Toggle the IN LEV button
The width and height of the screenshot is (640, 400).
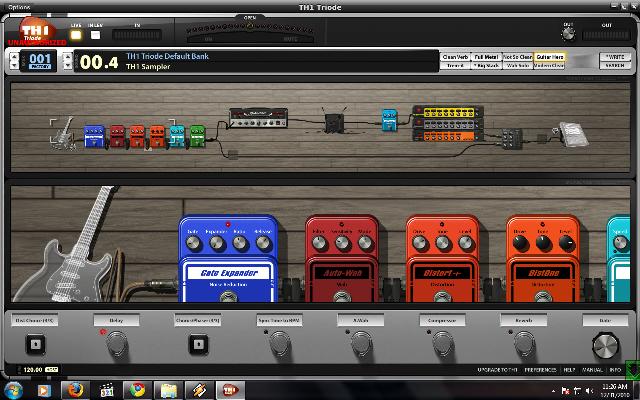point(96,35)
